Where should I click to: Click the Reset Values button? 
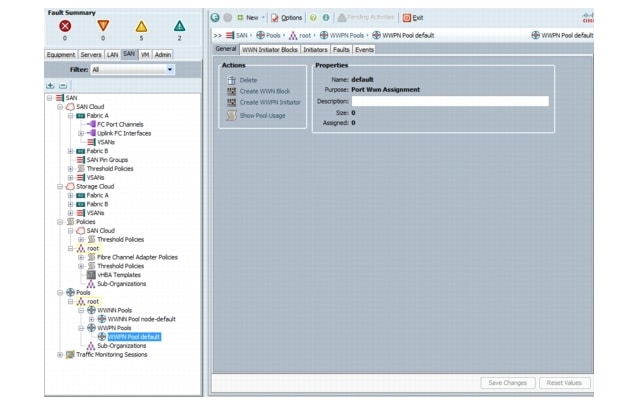point(564,383)
